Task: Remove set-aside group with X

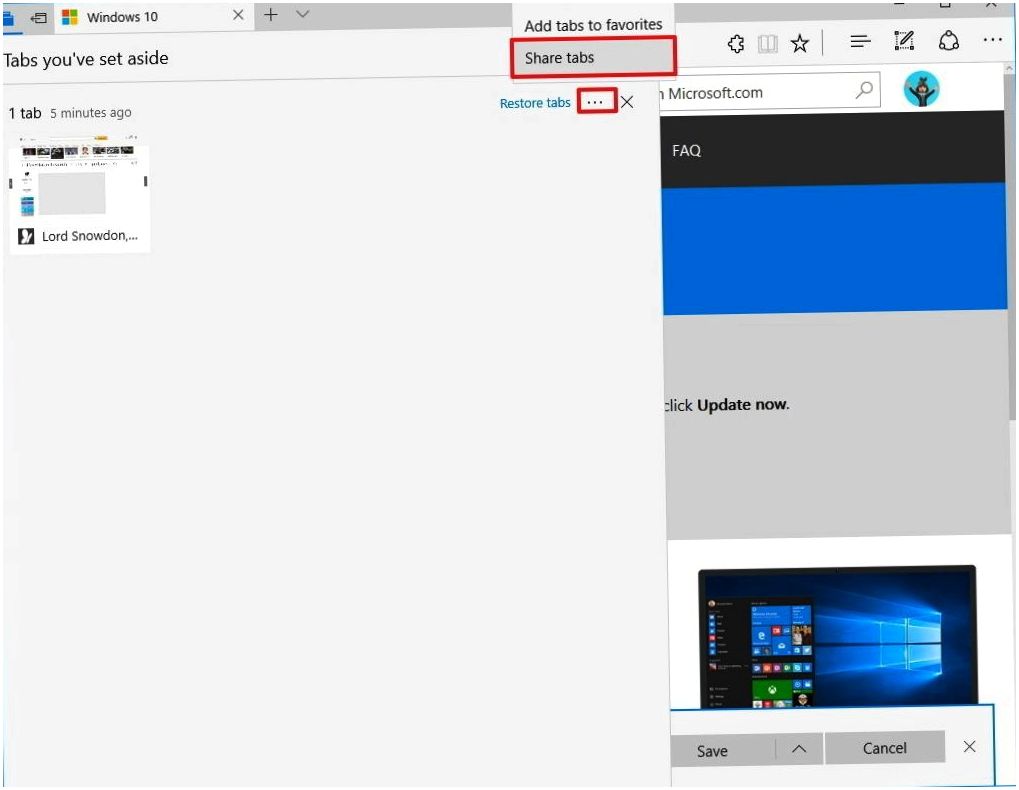Action: (626, 102)
